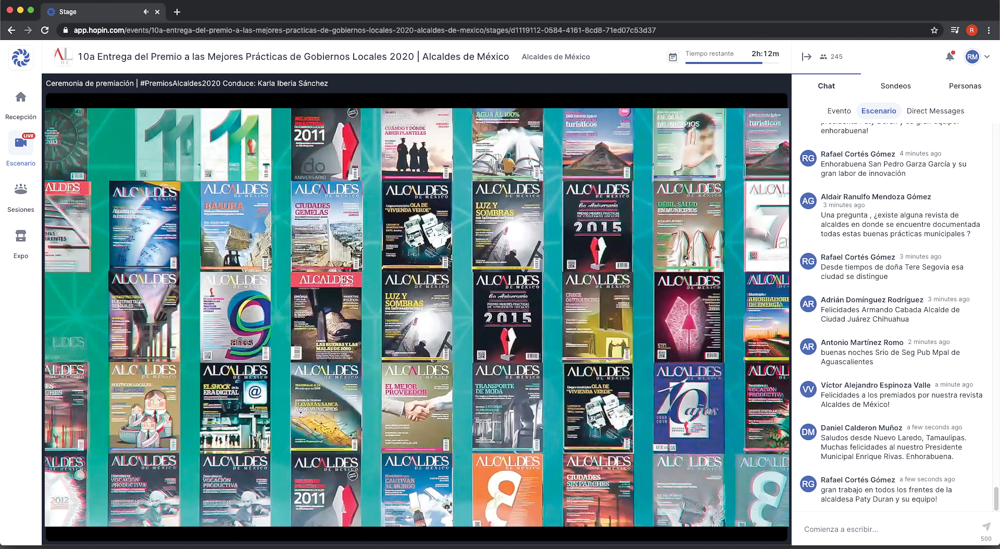Click the 'Ceremonia de premiación' stage caption
This screenshot has width=1000, height=549.
tap(187, 83)
